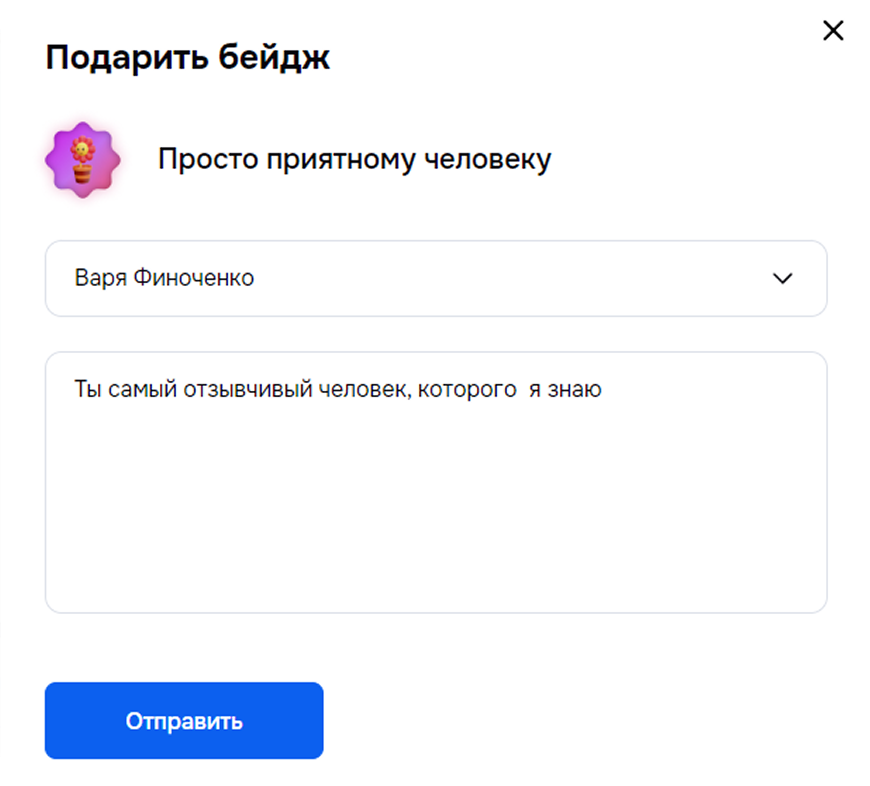870x786 pixels.
Task: Click the Просто приятному человеку badge label
Action: click(354, 160)
